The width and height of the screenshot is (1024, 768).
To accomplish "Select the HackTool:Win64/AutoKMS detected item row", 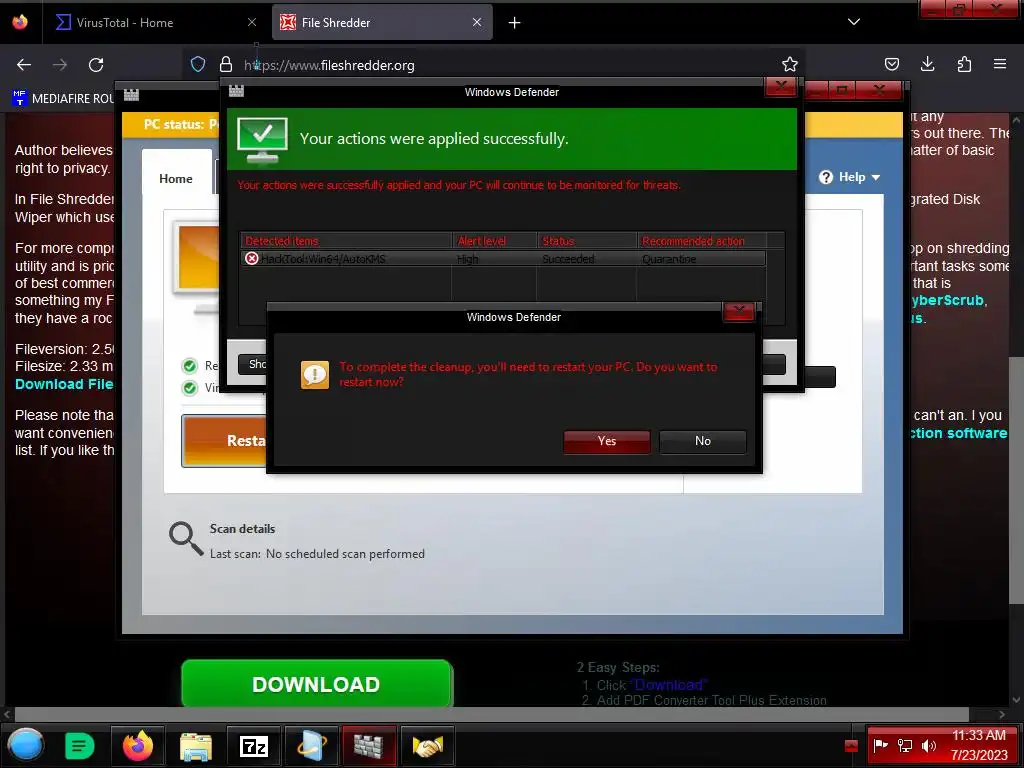I will [x=502, y=259].
